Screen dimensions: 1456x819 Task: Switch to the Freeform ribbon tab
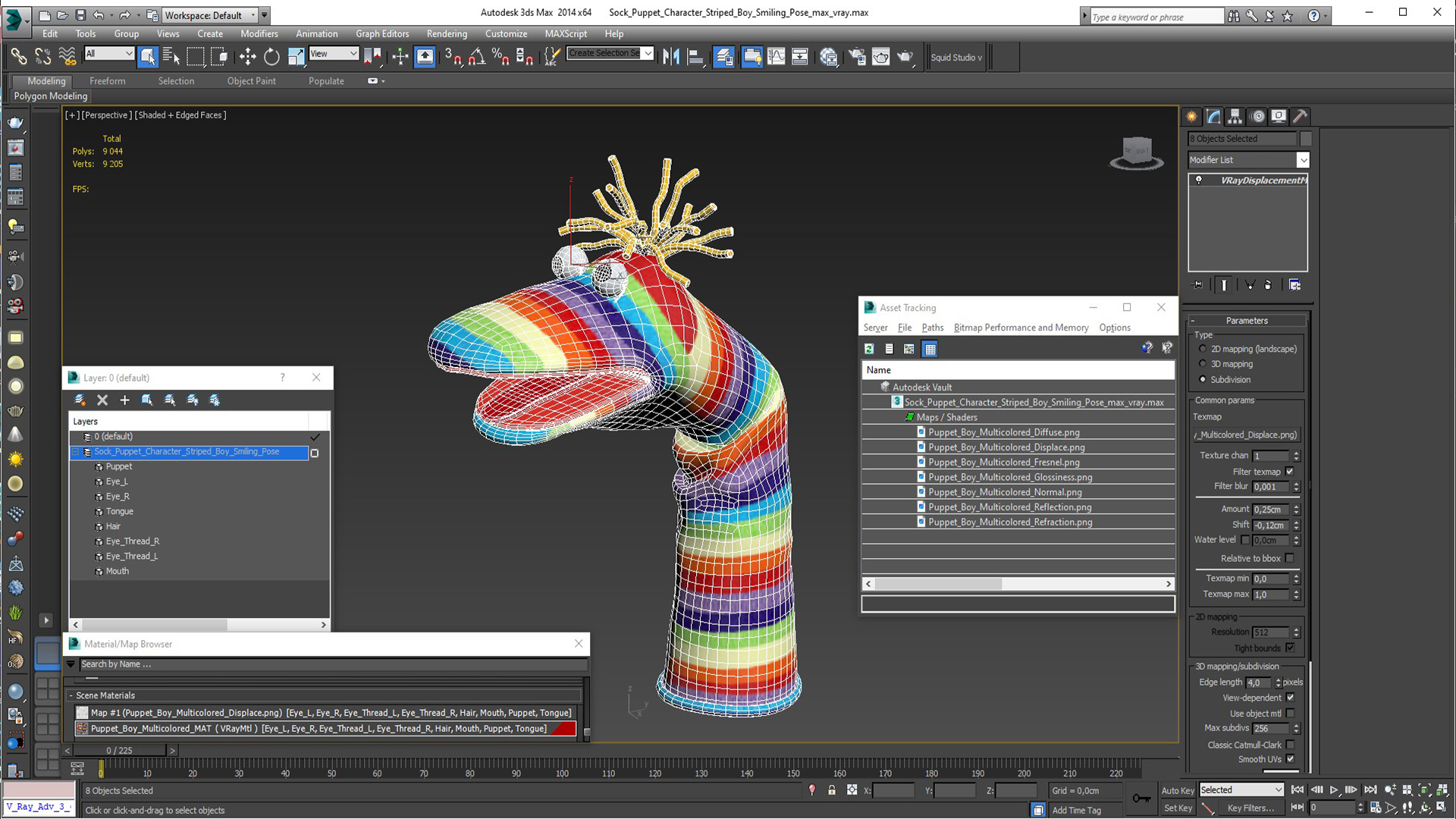point(107,81)
